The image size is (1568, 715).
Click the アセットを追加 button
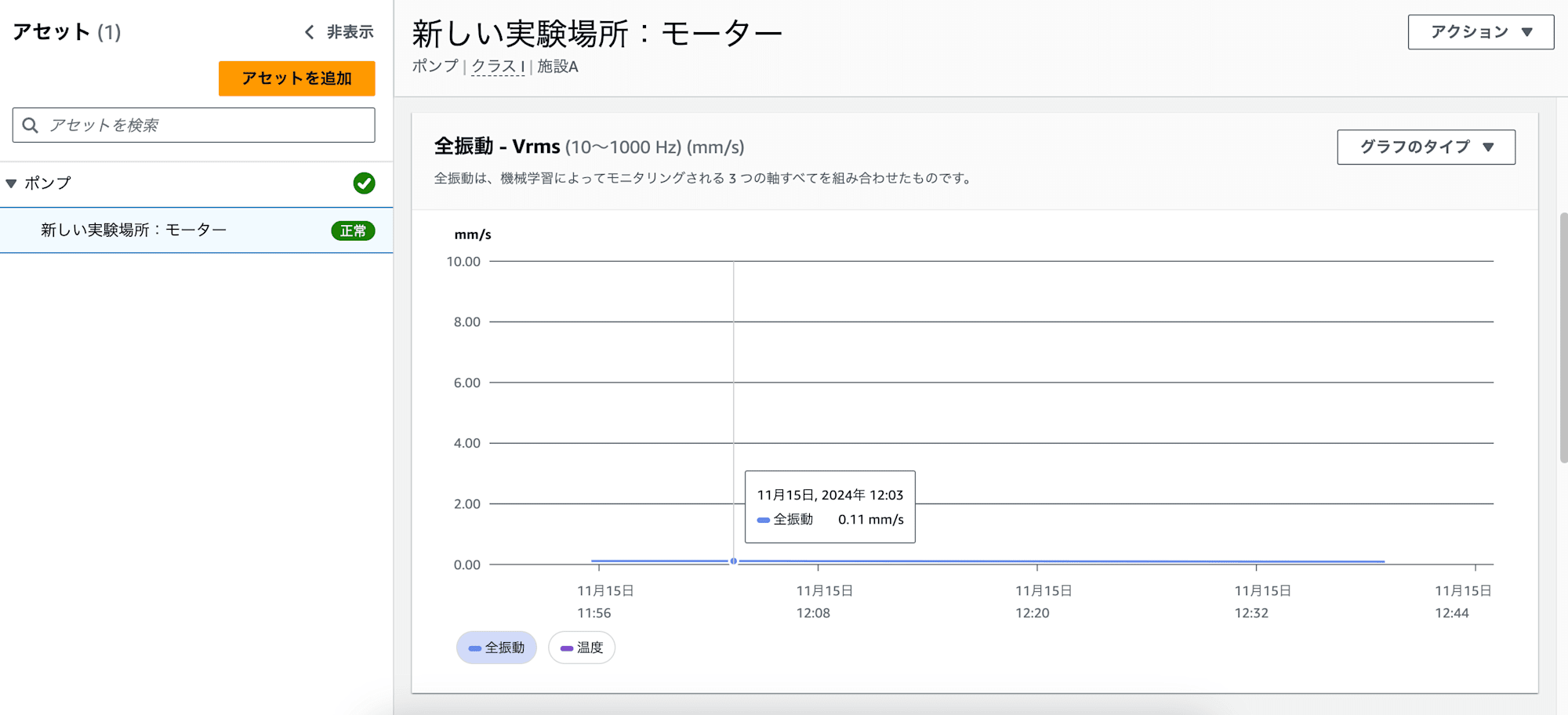coord(297,78)
